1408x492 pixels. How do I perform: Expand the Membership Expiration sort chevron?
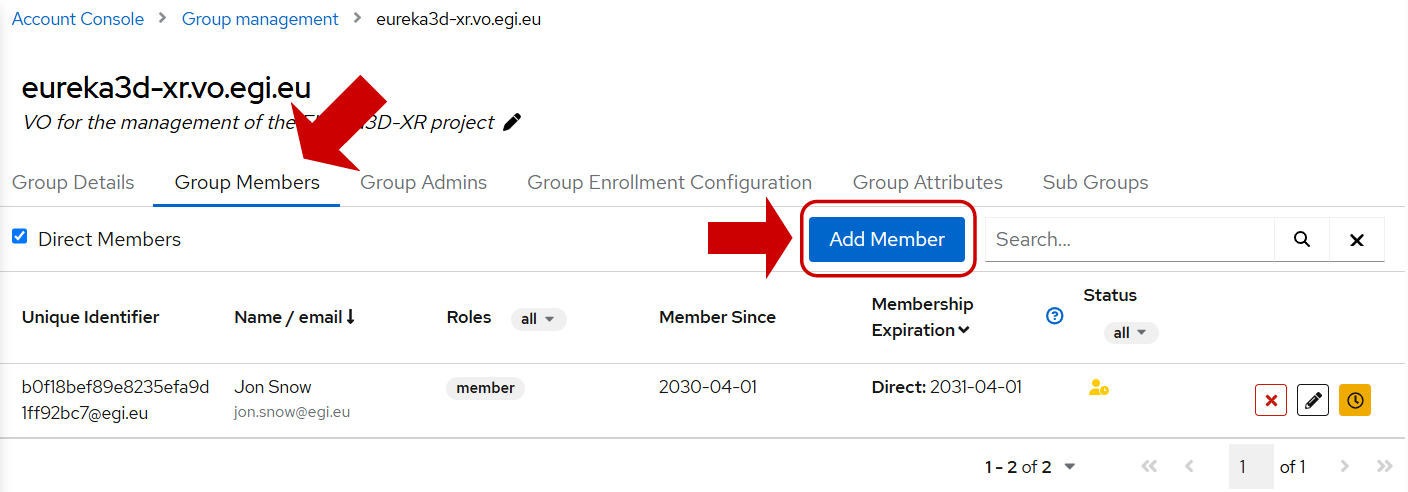pos(963,330)
